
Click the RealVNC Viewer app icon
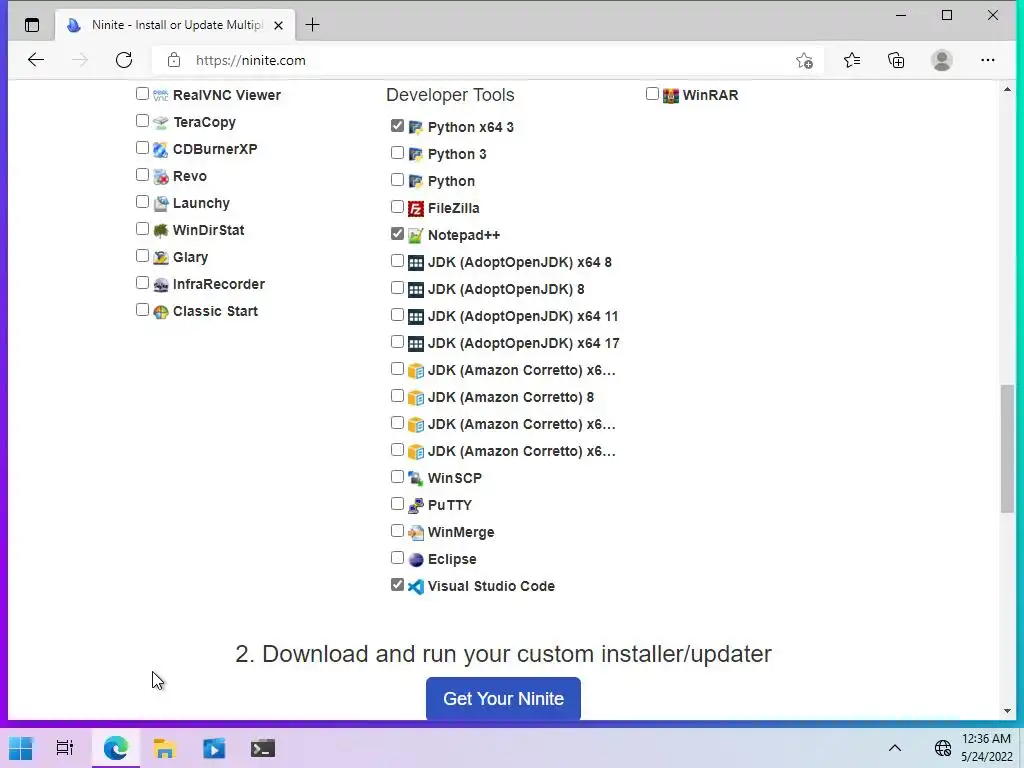[x=161, y=95]
